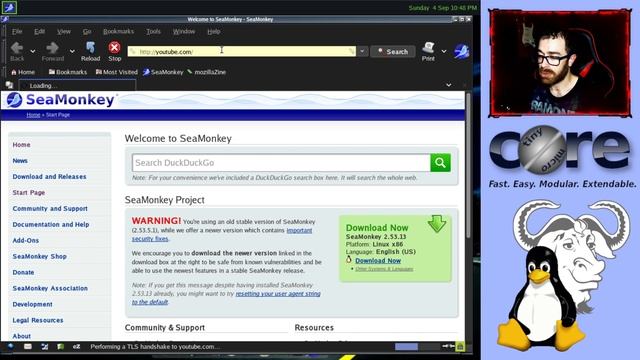The height and width of the screenshot is (360, 640).
Task: Open the important security fixes link
Action: (x=299, y=230)
